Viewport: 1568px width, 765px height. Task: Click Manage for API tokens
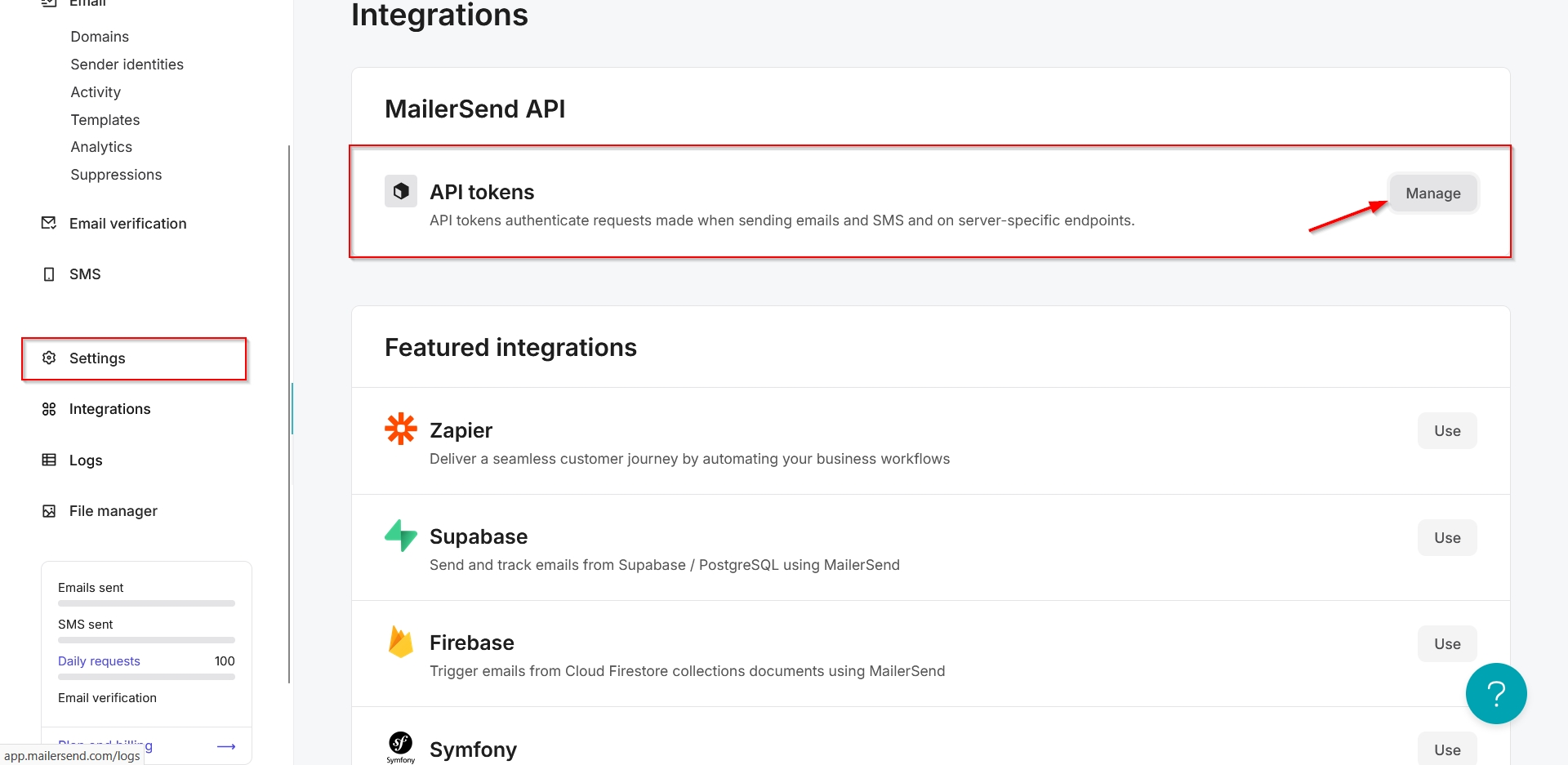1432,193
